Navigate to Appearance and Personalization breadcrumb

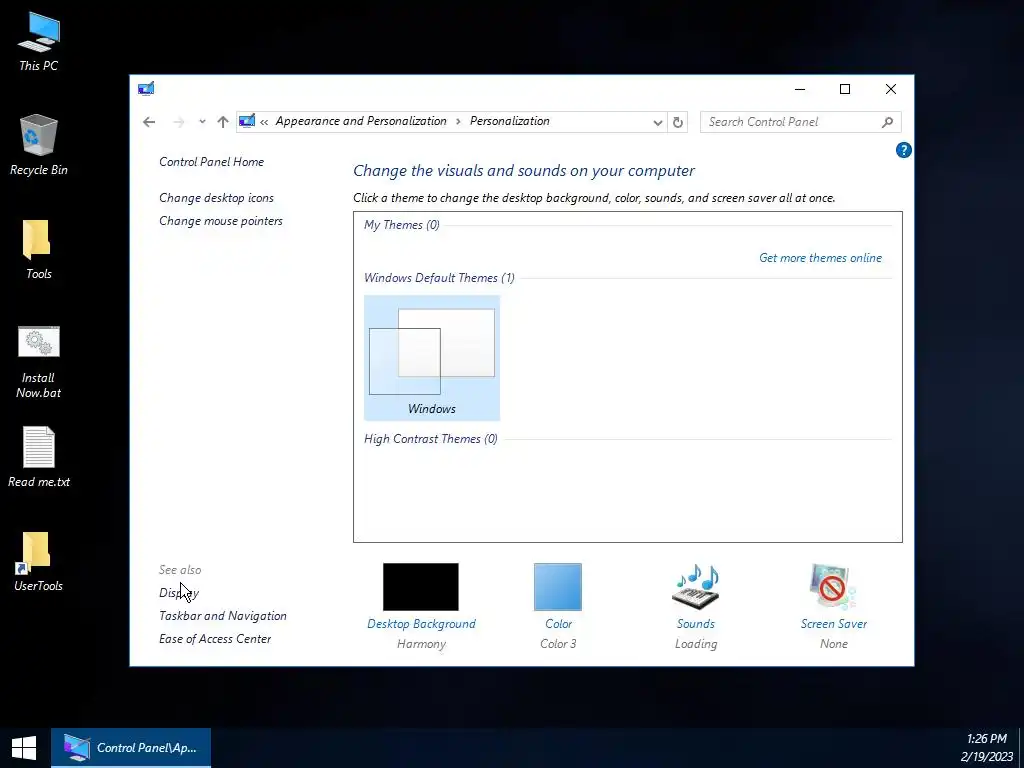click(360, 121)
